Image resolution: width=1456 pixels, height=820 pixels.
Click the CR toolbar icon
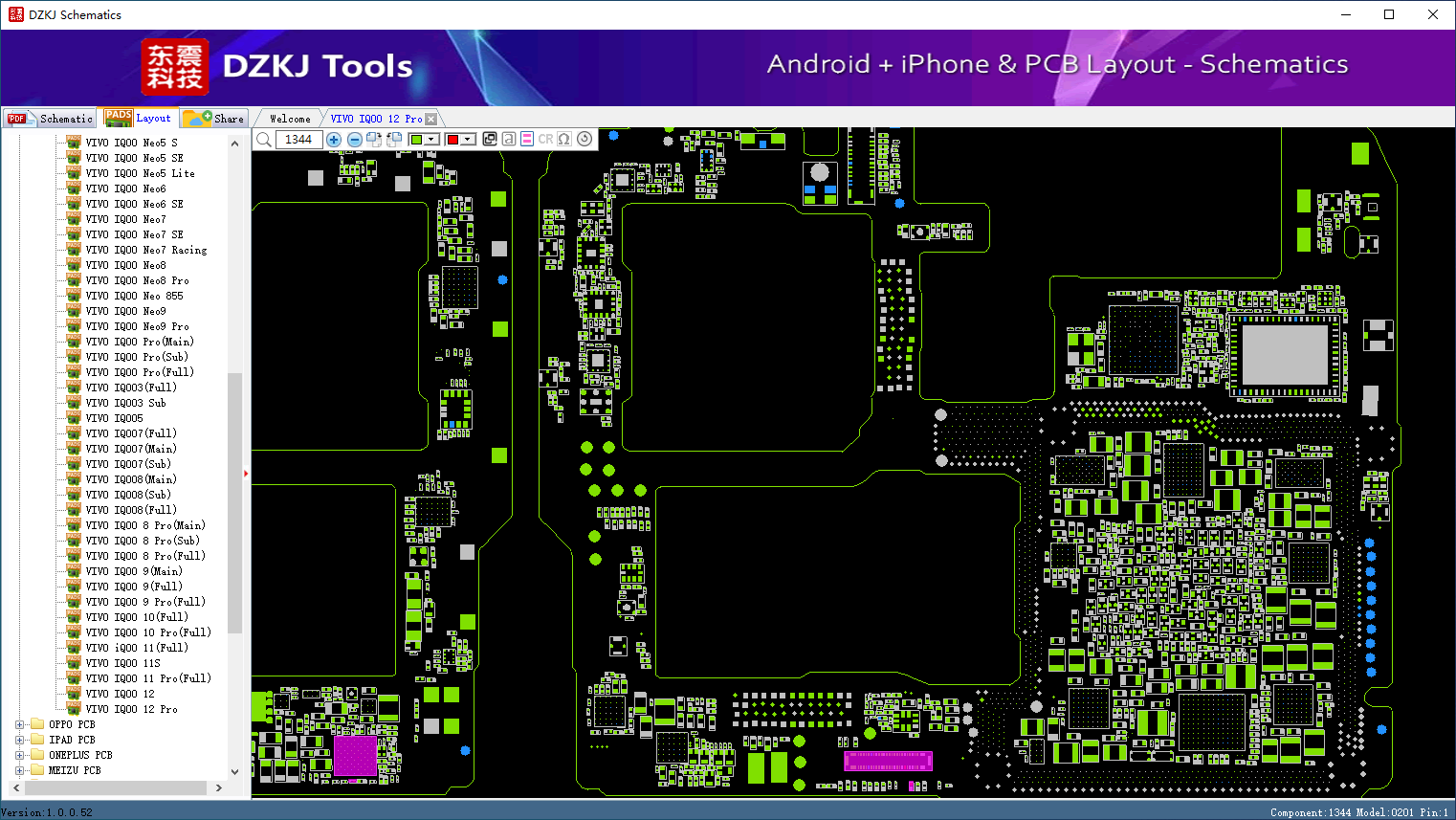[x=545, y=140]
